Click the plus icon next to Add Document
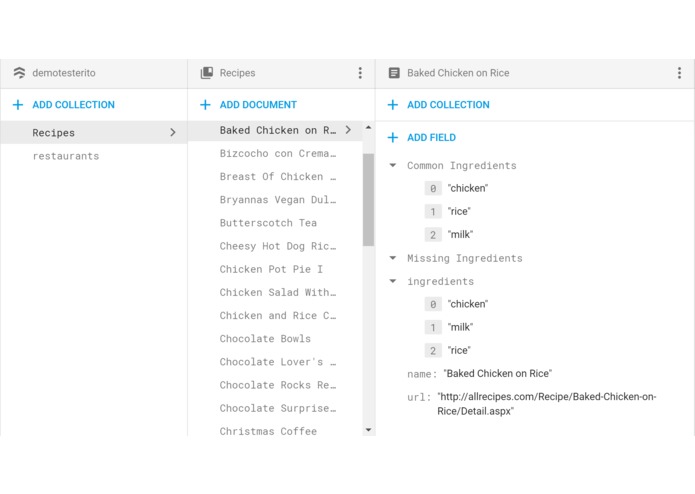The width and height of the screenshot is (695, 494). pos(205,105)
